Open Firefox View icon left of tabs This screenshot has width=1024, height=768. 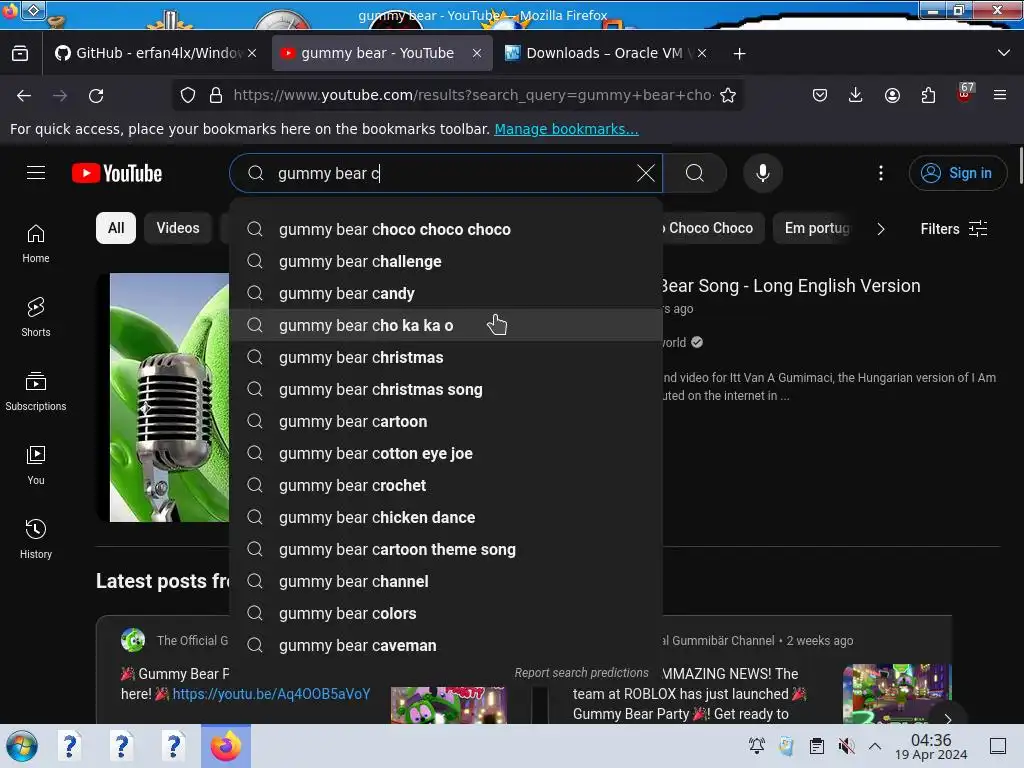(20, 54)
